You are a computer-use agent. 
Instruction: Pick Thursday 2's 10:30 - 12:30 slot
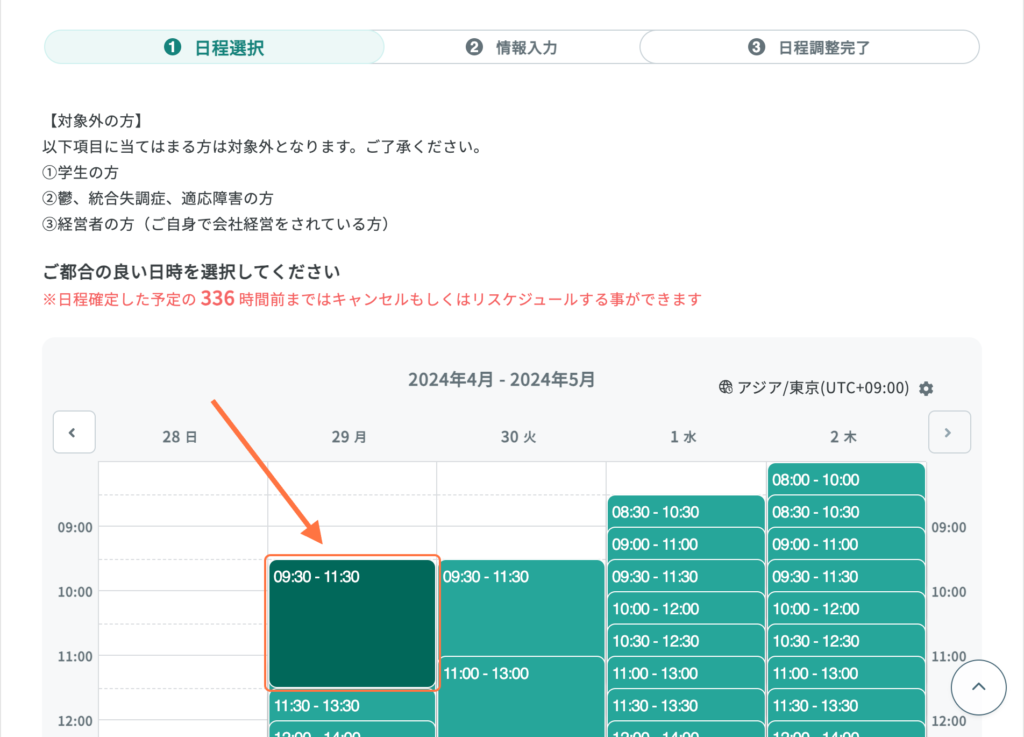pos(846,641)
